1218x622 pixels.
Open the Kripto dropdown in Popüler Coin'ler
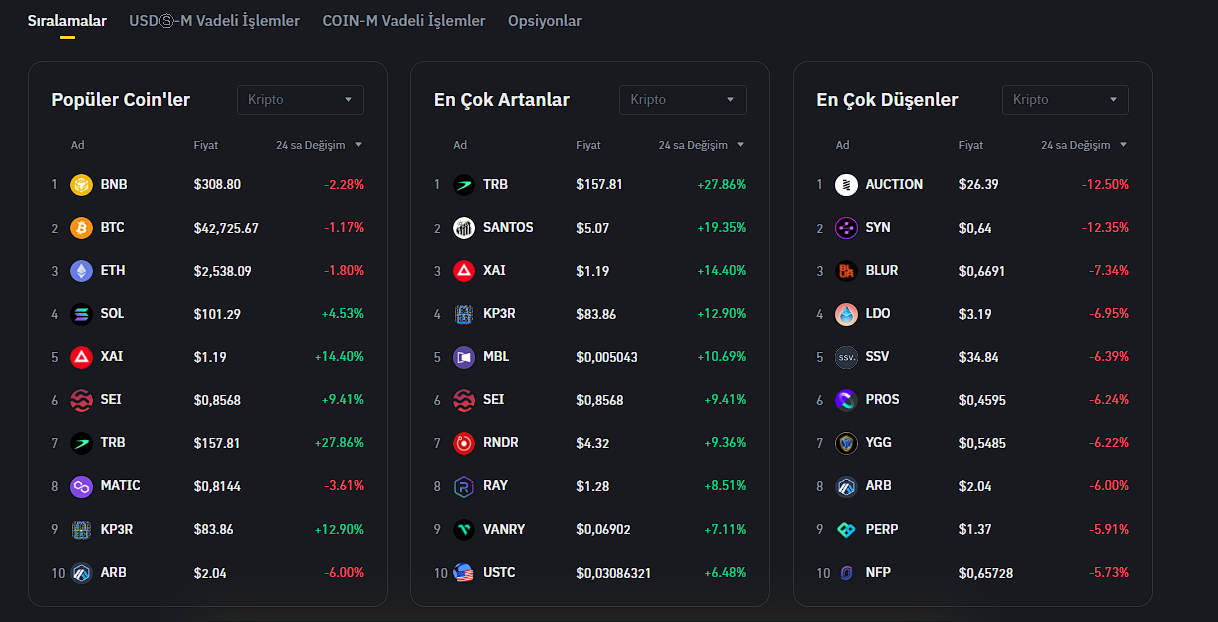coord(300,100)
